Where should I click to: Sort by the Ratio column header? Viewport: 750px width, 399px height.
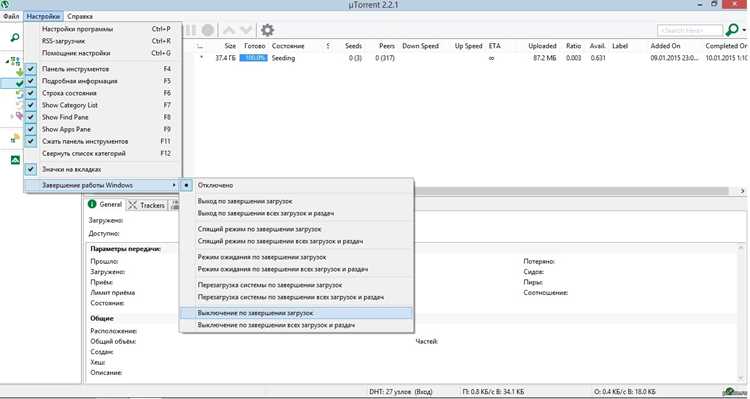point(573,46)
